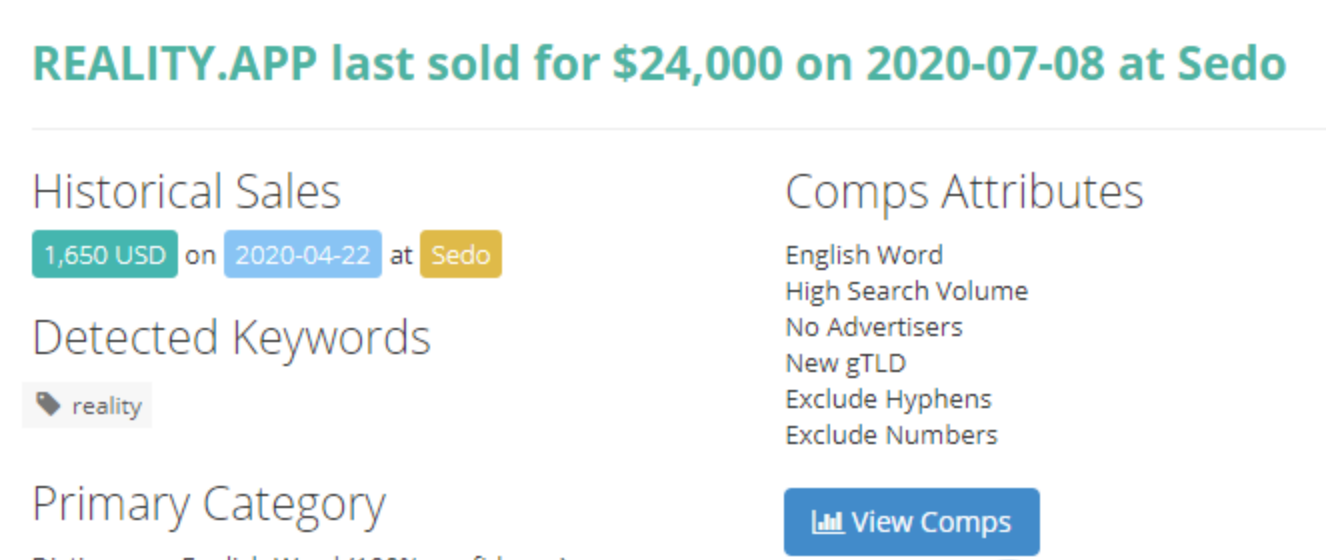Image resolution: width=1326 pixels, height=560 pixels.
Task: Click the 2020-04-22 date badge
Action: tap(302, 255)
